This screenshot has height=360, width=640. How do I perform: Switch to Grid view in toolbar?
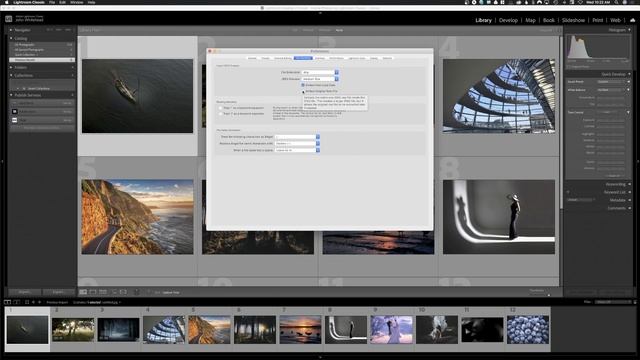point(83,292)
